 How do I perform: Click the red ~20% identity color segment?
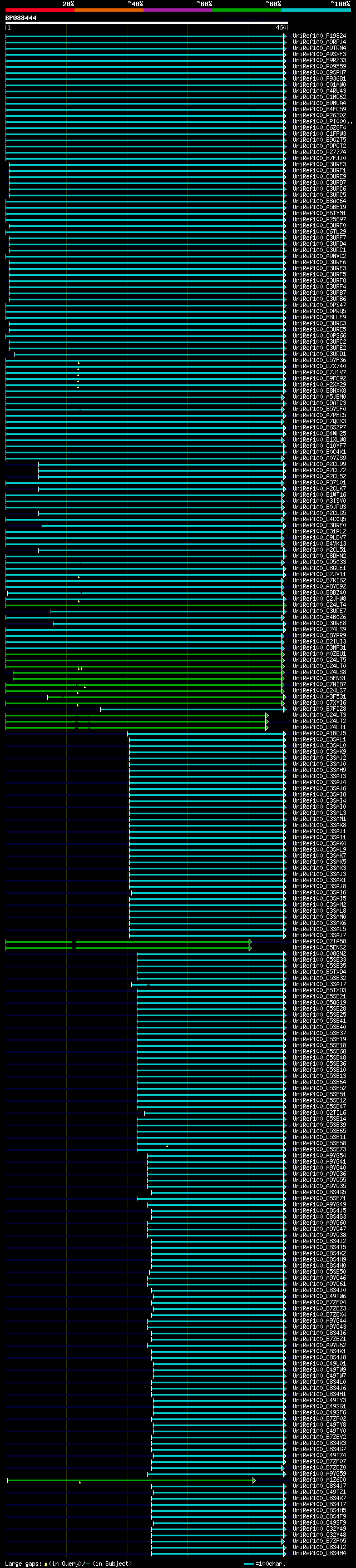[x=39, y=10]
